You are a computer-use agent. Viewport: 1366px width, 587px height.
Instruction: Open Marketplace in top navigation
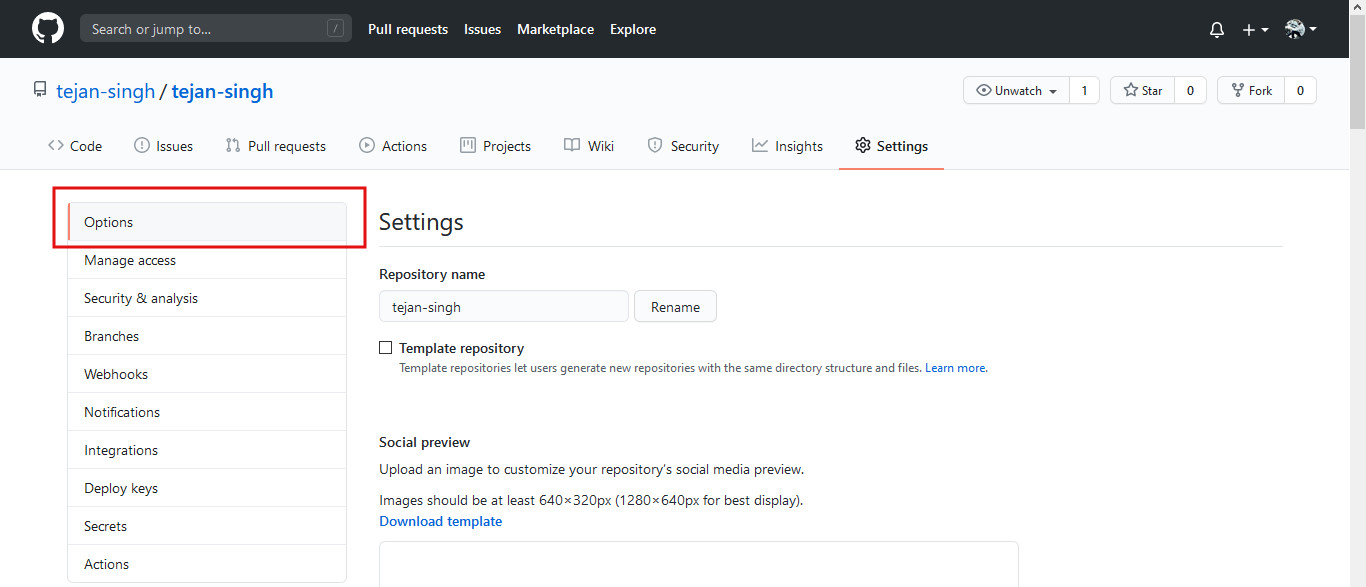pos(555,29)
